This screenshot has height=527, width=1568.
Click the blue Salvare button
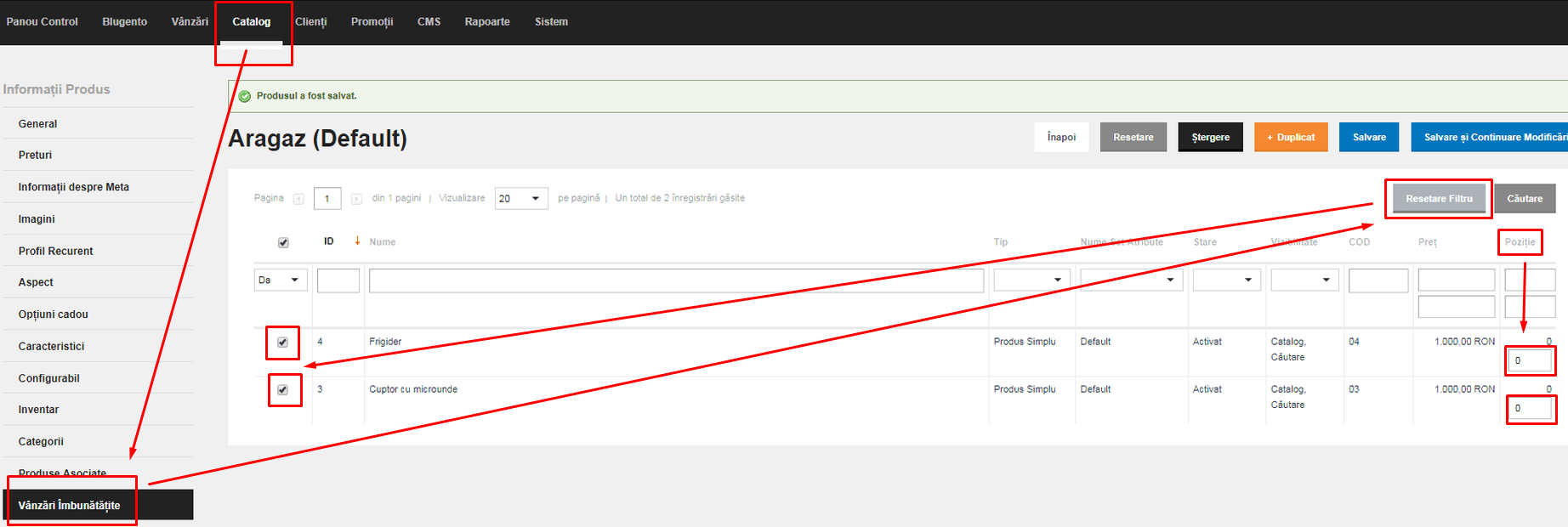[x=1369, y=137]
